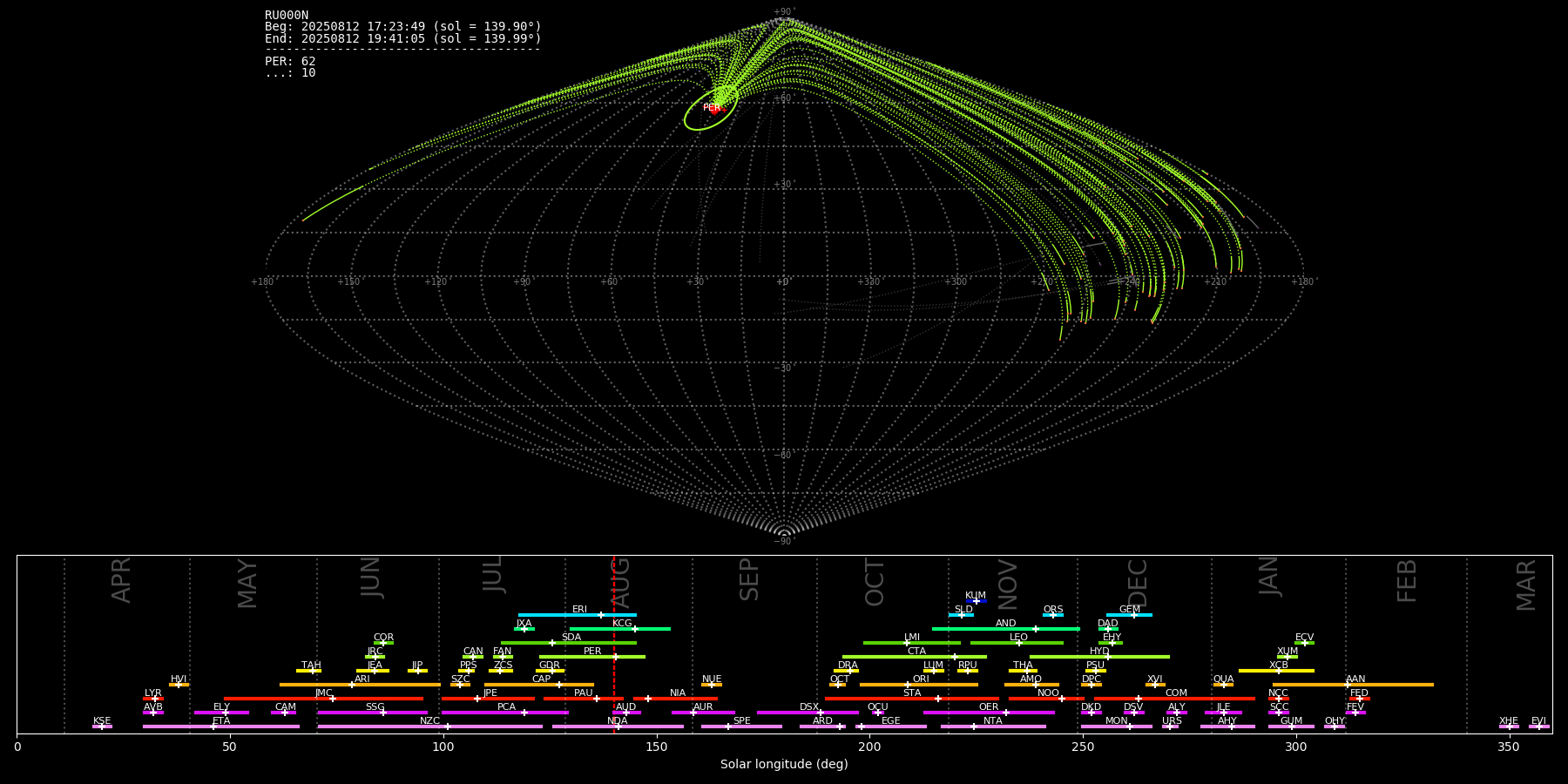
Task: Click the 300 tick on solar longitude axis
Action: coord(1296,747)
